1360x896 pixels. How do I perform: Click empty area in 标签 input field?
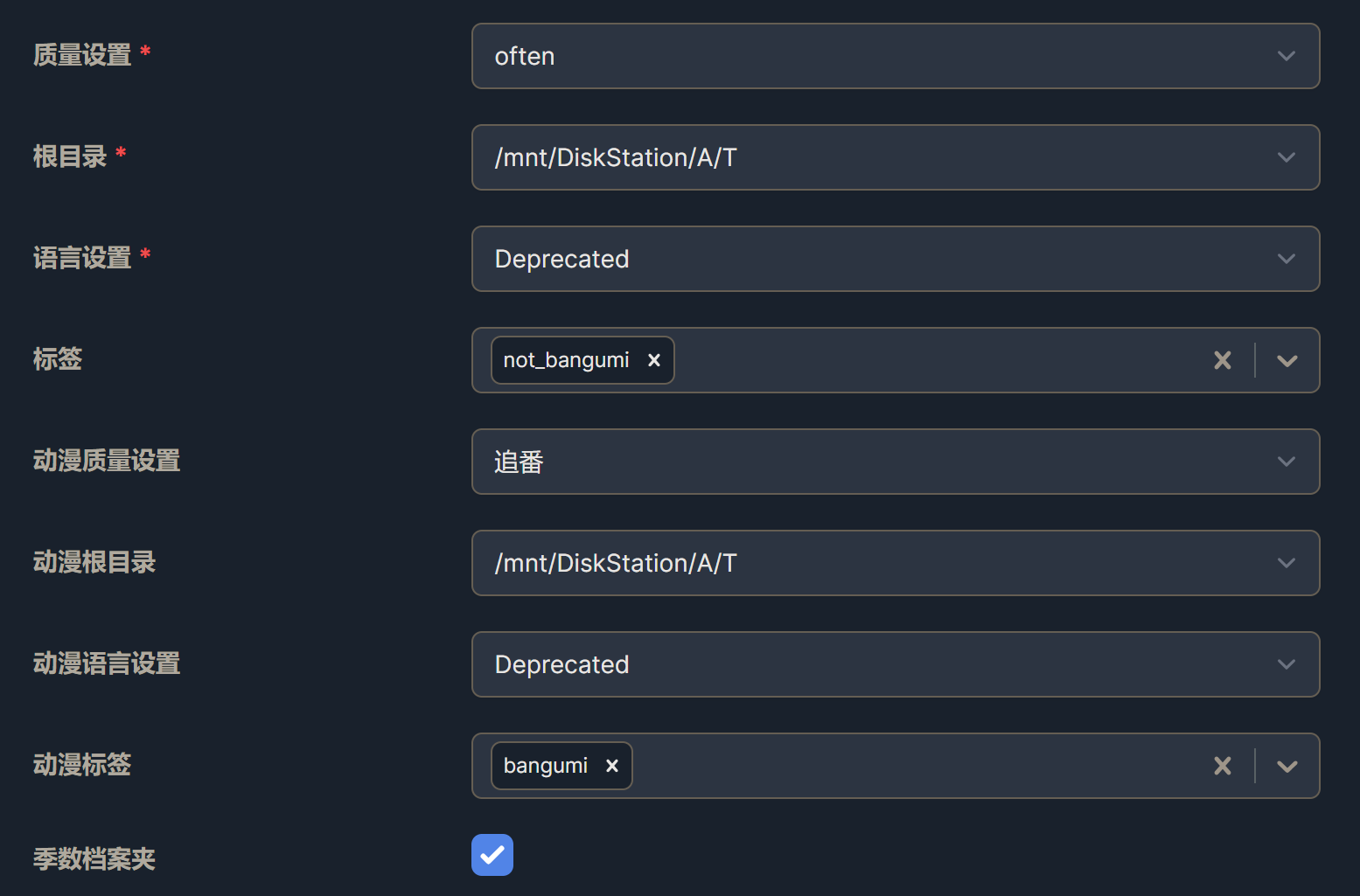click(936, 360)
